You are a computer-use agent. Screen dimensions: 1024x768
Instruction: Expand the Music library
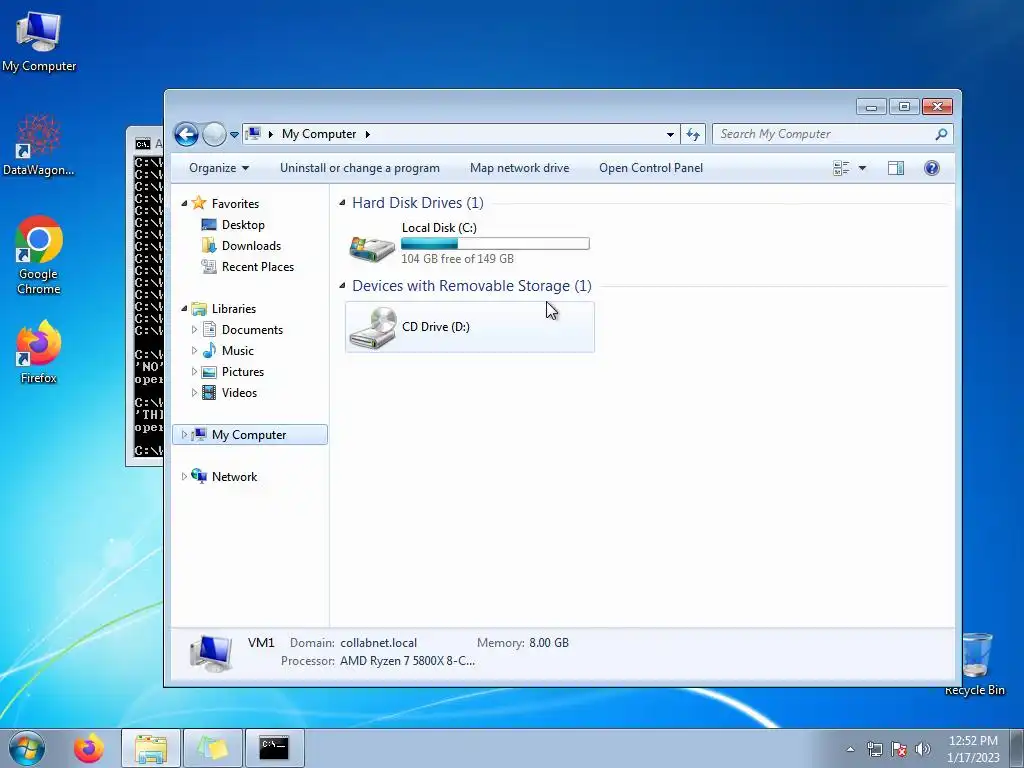click(194, 351)
